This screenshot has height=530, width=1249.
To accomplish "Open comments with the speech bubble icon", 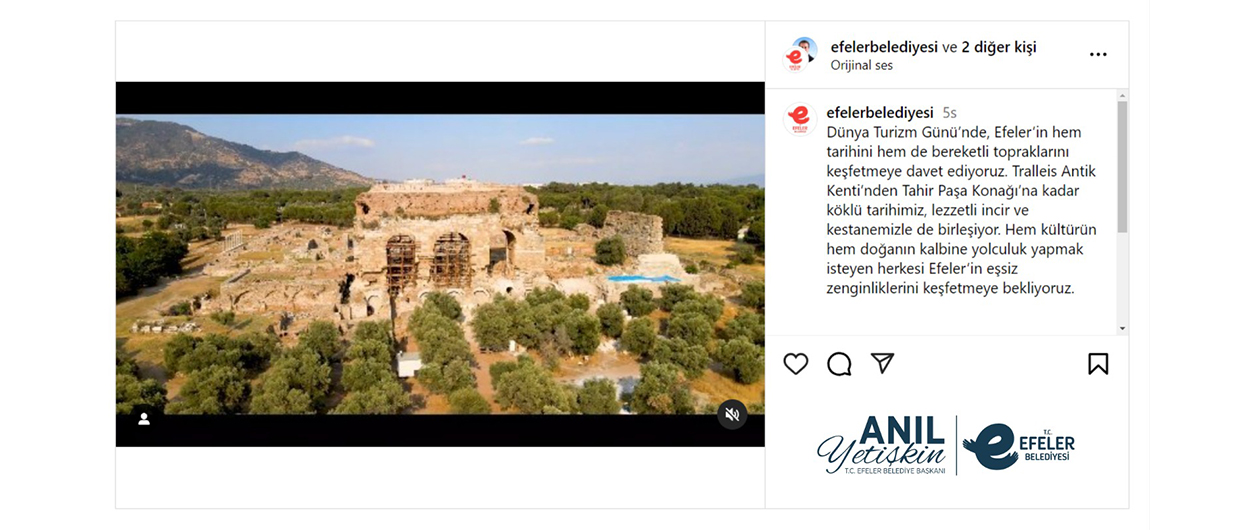I will [x=839, y=364].
